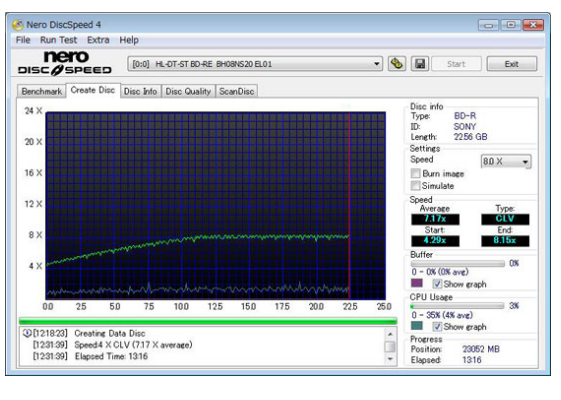Click the Speed:4 X CLV log entry
Screen dimensions: 561x400
coord(133,345)
